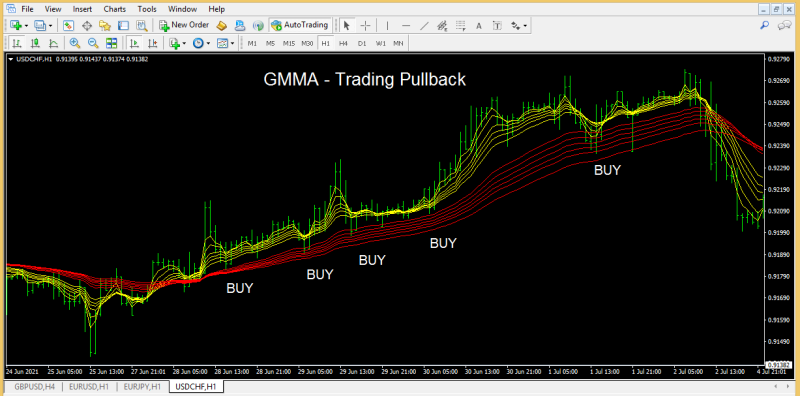Image resolution: width=800 pixels, height=396 pixels.
Task: Expand the Arrows objects dropdown
Action: coord(526,26)
